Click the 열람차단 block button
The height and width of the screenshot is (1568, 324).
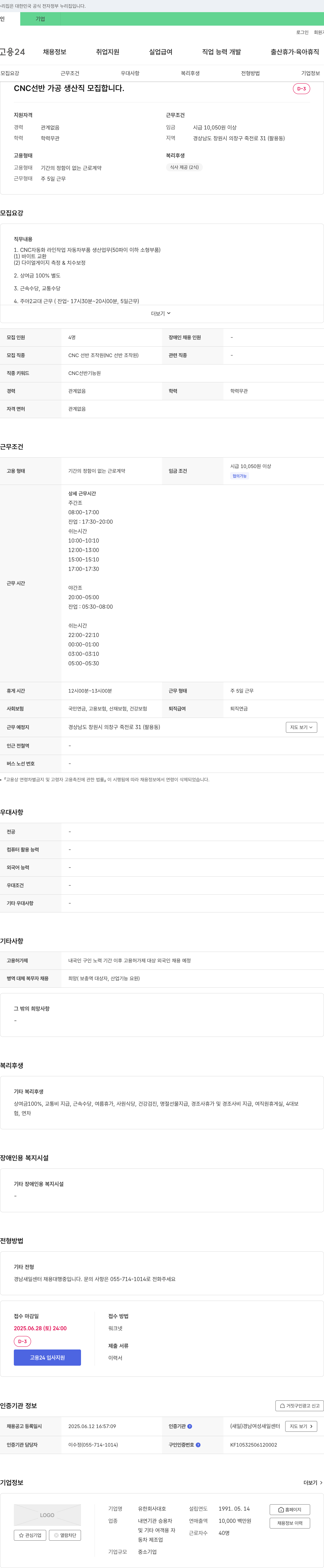pyautogui.click(x=64, y=1535)
